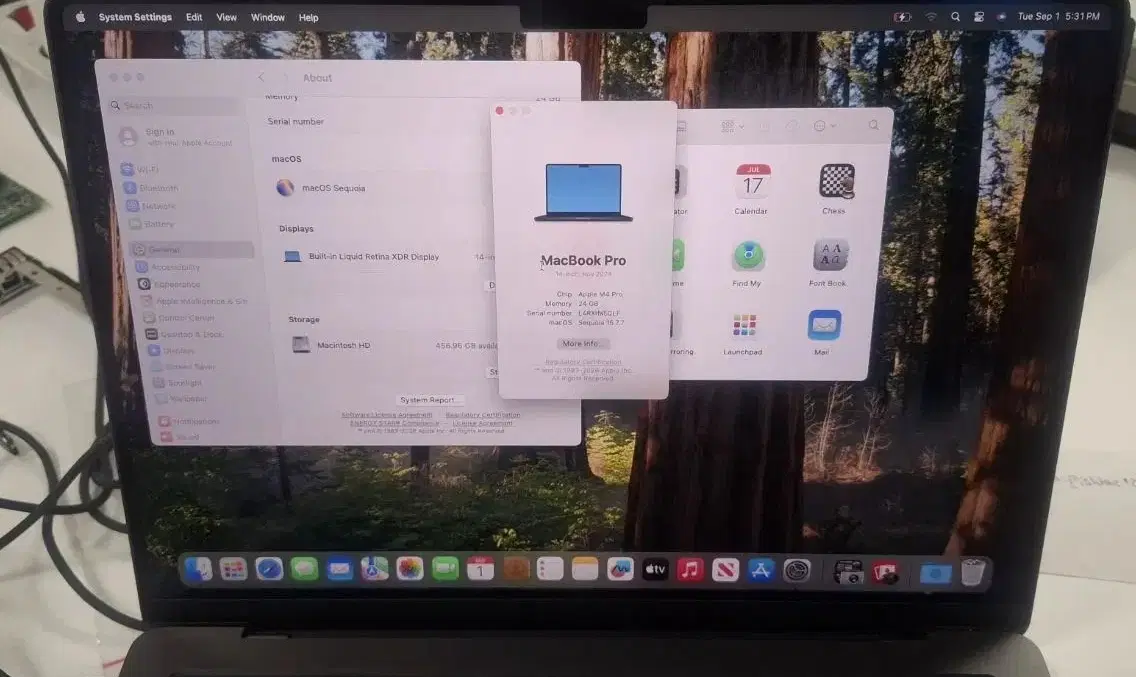This screenshot has height=677, width=1136.
Task: Open Calendar app in Finder window
Action: (x=752, y=189)
